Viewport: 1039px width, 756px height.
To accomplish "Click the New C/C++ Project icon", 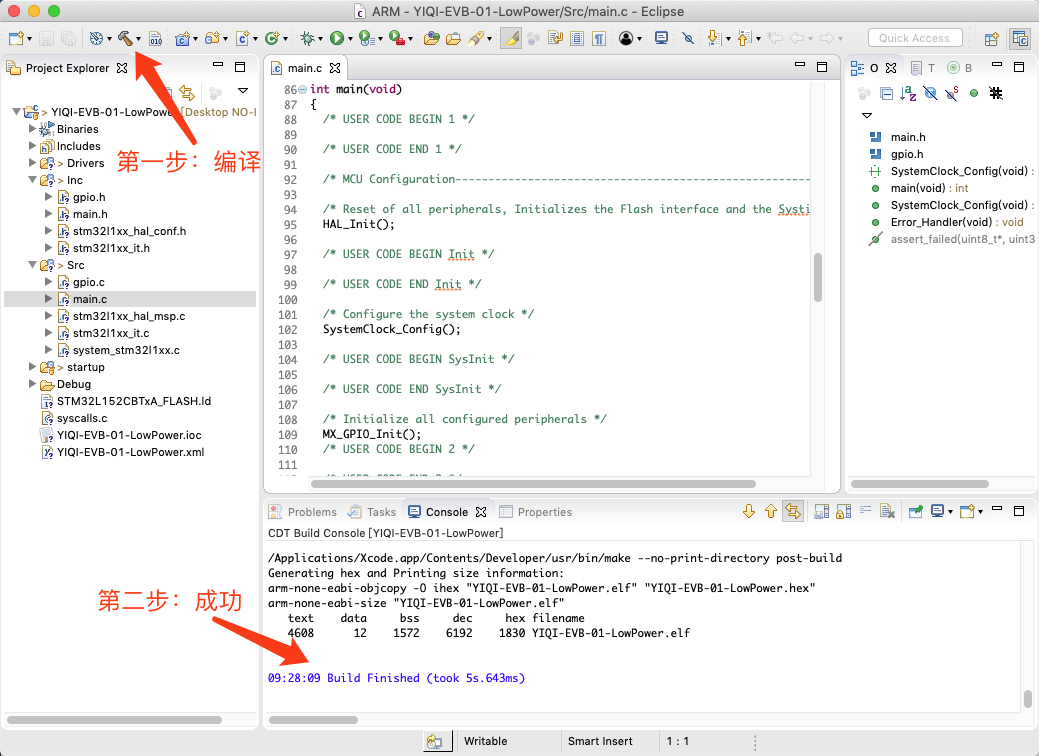I will (182, 38).
